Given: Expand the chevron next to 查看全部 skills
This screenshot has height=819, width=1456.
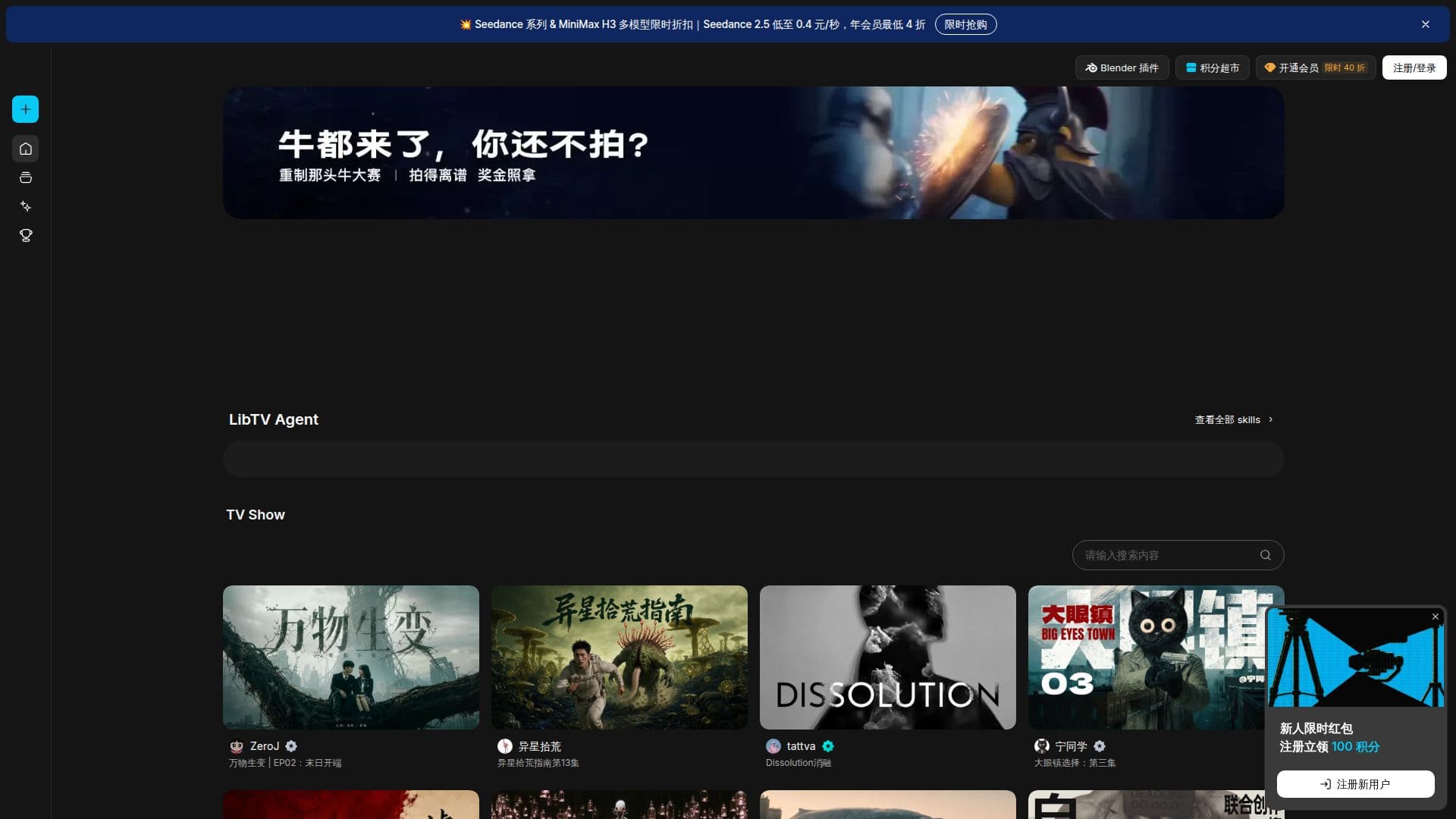Looking at the screenshot, I should [1271, 419].
